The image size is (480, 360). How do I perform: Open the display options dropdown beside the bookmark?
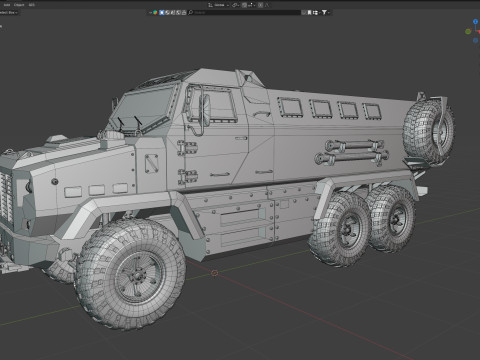(316, 13)
